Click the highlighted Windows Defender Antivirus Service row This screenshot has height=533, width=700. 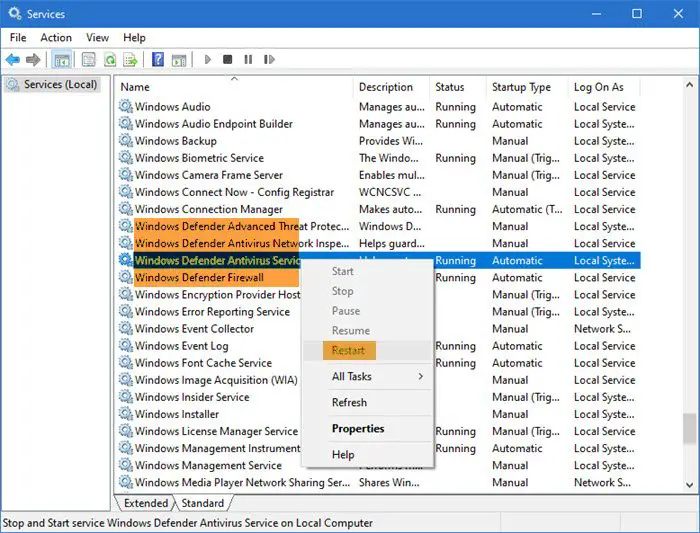coord(379,260)
